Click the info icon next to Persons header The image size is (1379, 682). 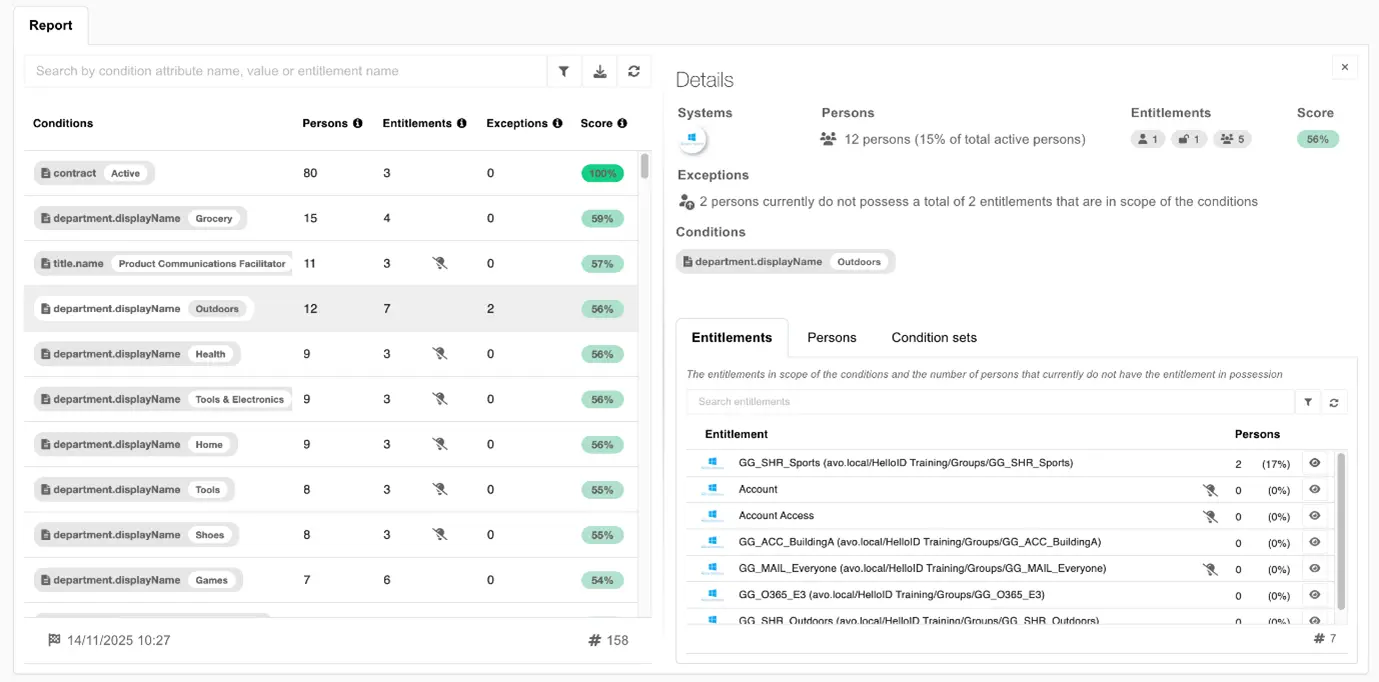click(x=357, y=124)
